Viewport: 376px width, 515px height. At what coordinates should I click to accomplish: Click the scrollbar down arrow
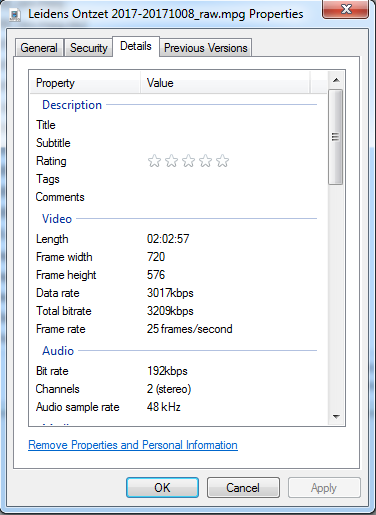(336, 416)
